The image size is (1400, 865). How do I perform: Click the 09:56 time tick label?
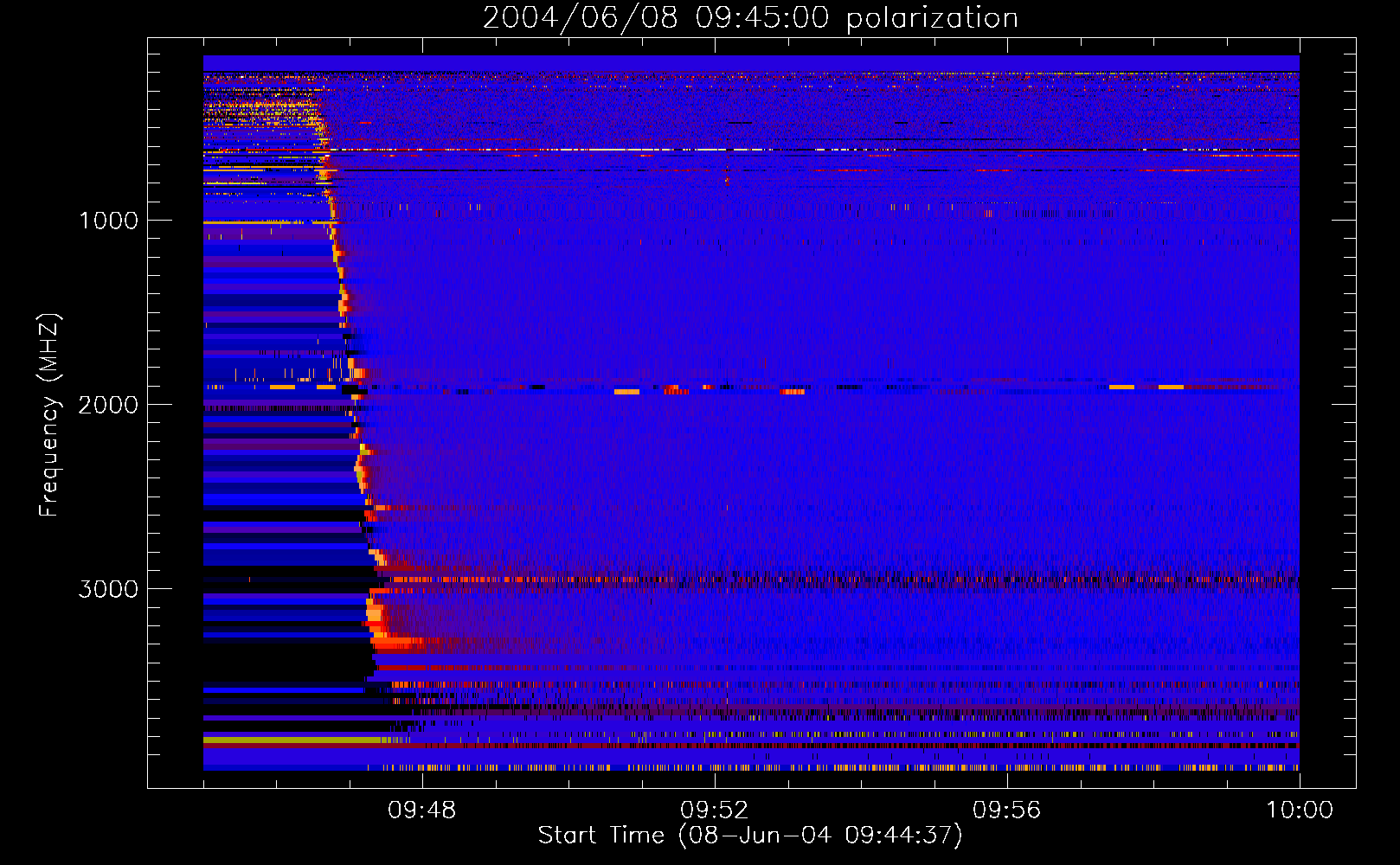pos(1007,811)
